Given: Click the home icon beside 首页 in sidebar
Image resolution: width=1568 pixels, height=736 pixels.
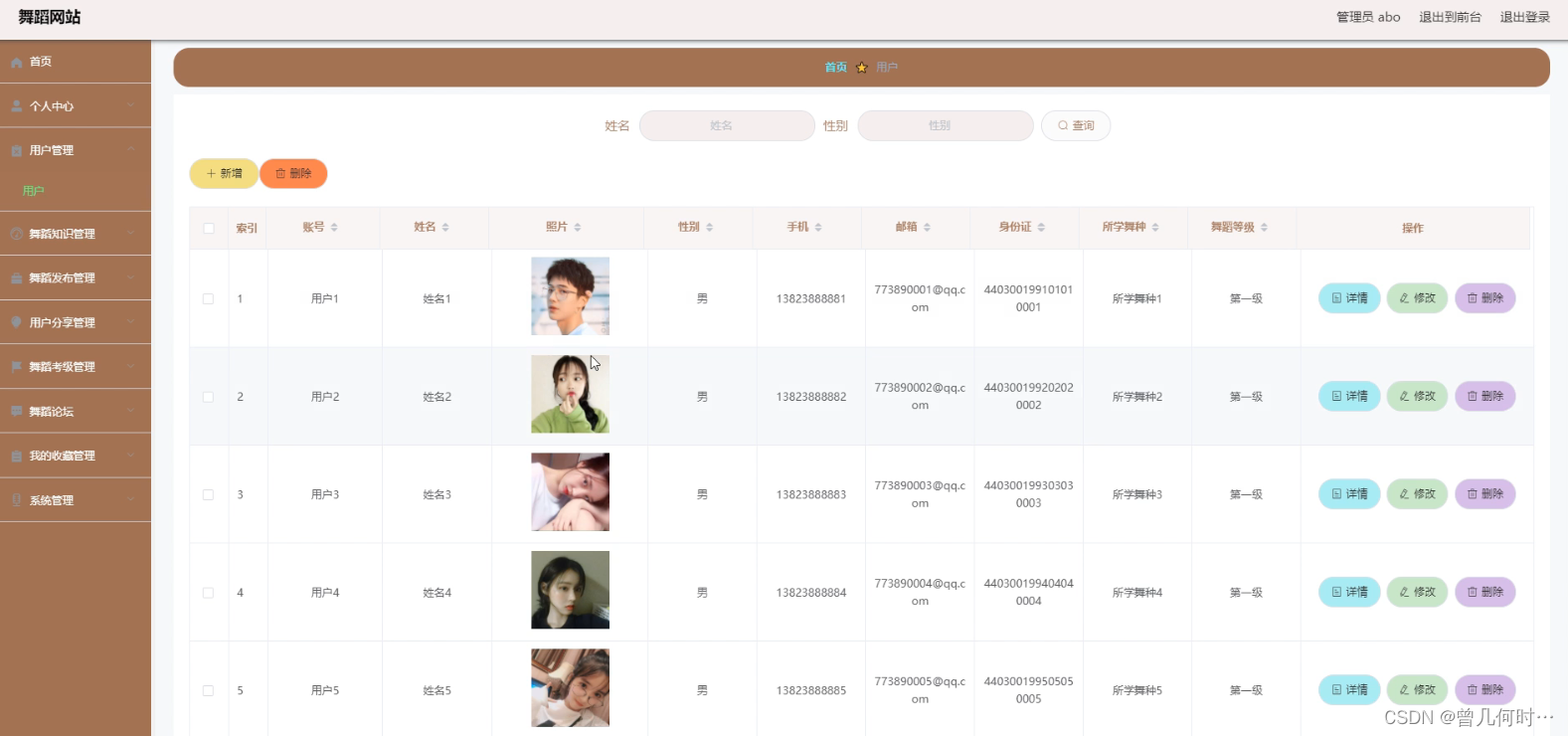Looking at the screenshot, I should (17, 63).
